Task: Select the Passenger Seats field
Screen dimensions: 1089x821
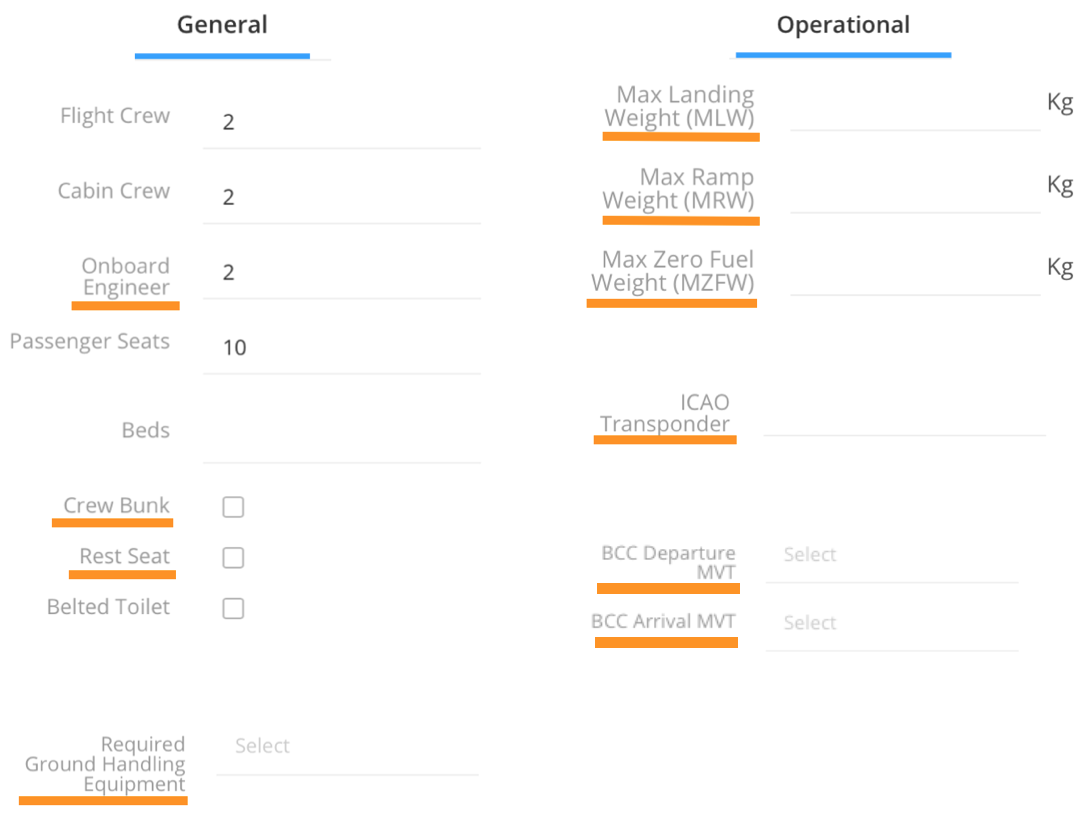Action: 340,348
